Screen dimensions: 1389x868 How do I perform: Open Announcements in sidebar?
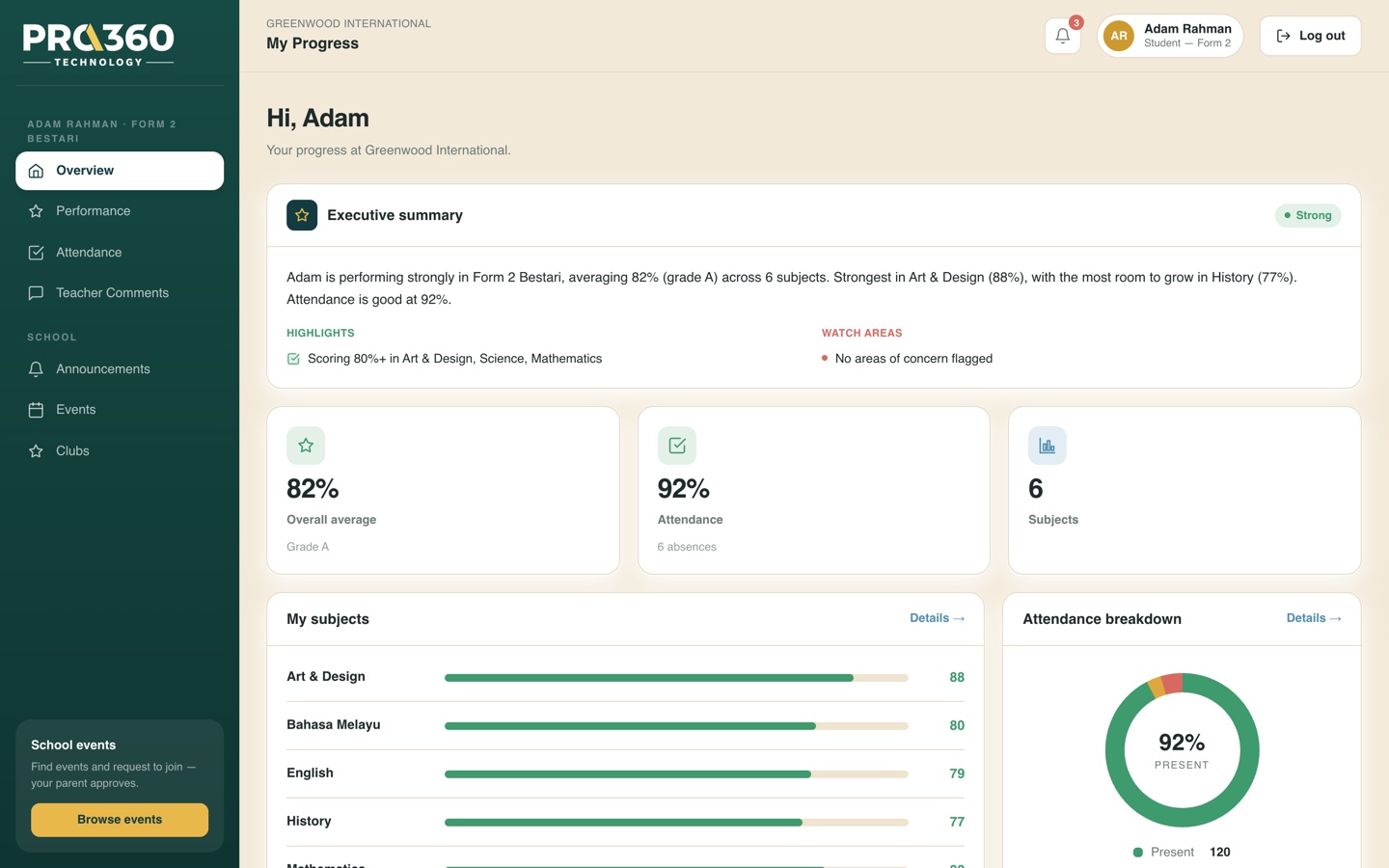[x=120, y=369]
